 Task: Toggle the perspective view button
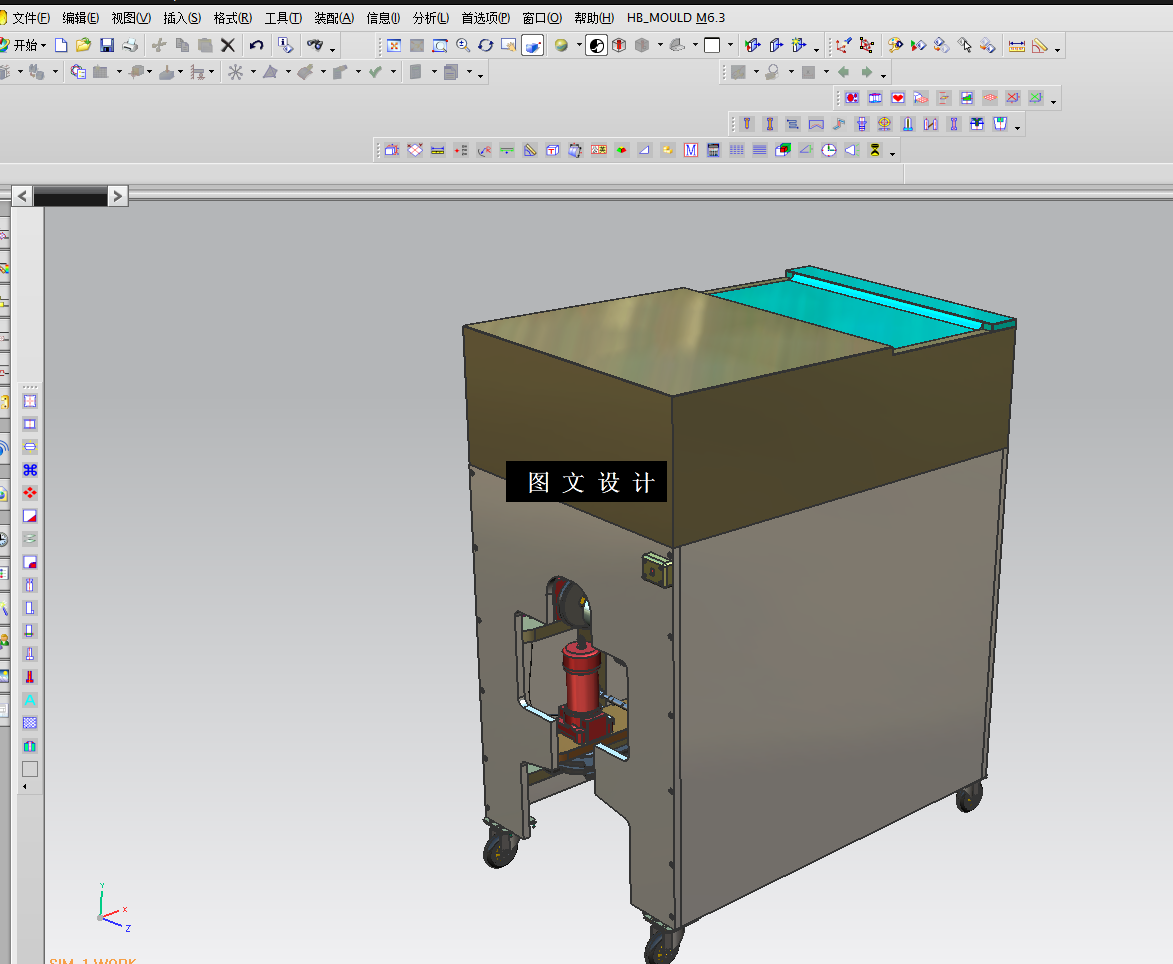pyautogui.click(x=533, y=46)
